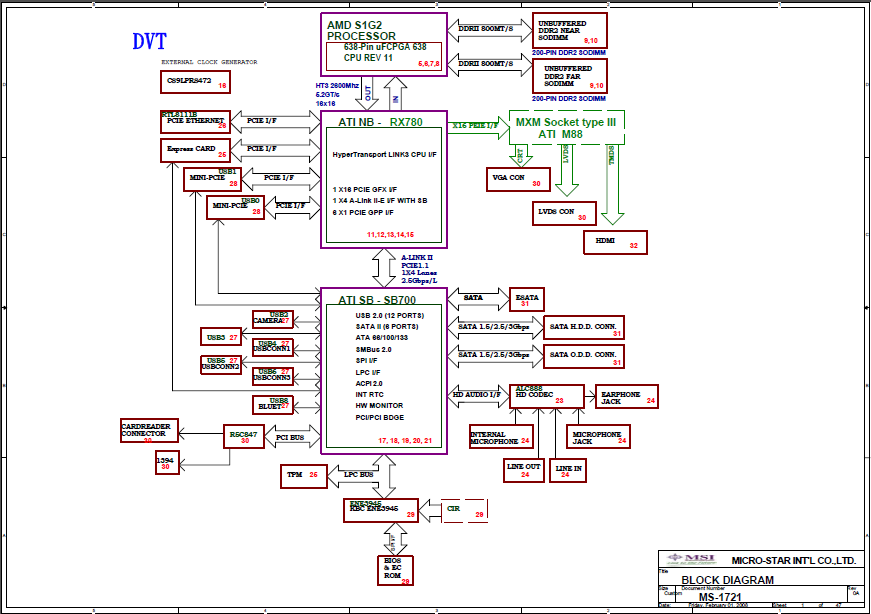Viewport: 871px width, 614px height.
Task: Click the 1 X4 A-Link II-E I/F line
Action: click(380, 201)
